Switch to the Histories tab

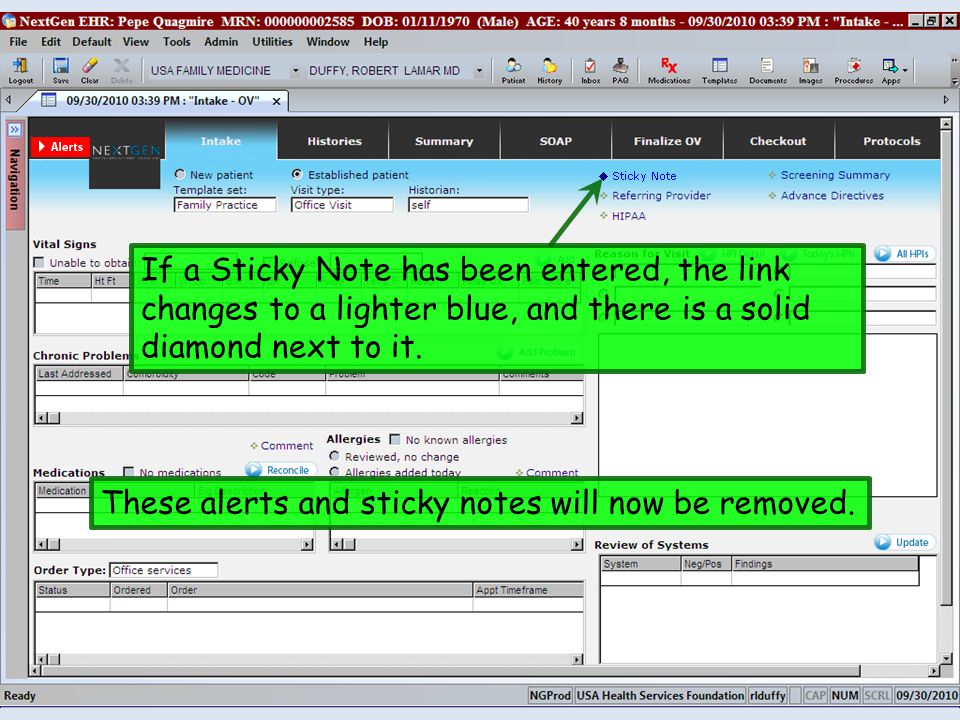[x=334, y=141]
